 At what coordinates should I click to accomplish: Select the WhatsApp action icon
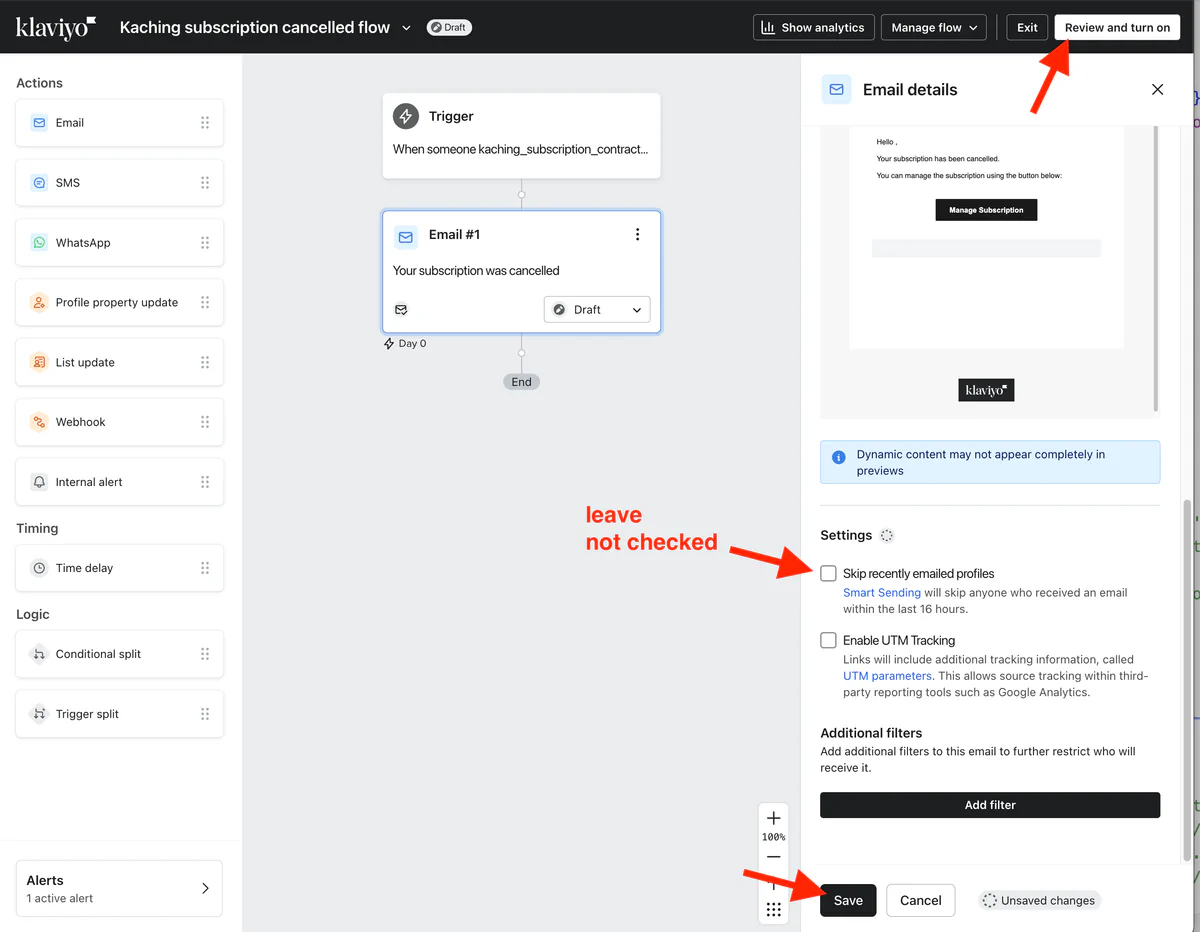coord(39,243)
